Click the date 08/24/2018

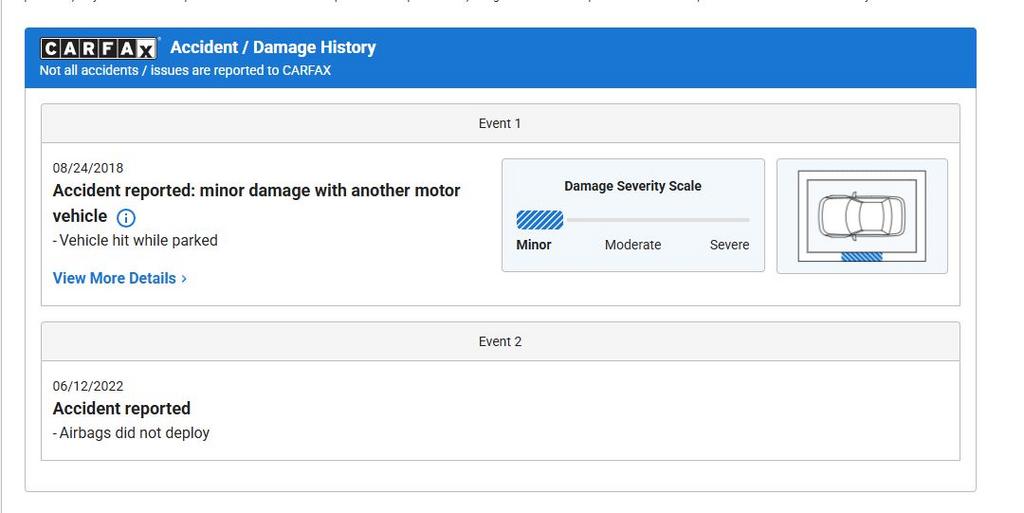pos(88,168)
